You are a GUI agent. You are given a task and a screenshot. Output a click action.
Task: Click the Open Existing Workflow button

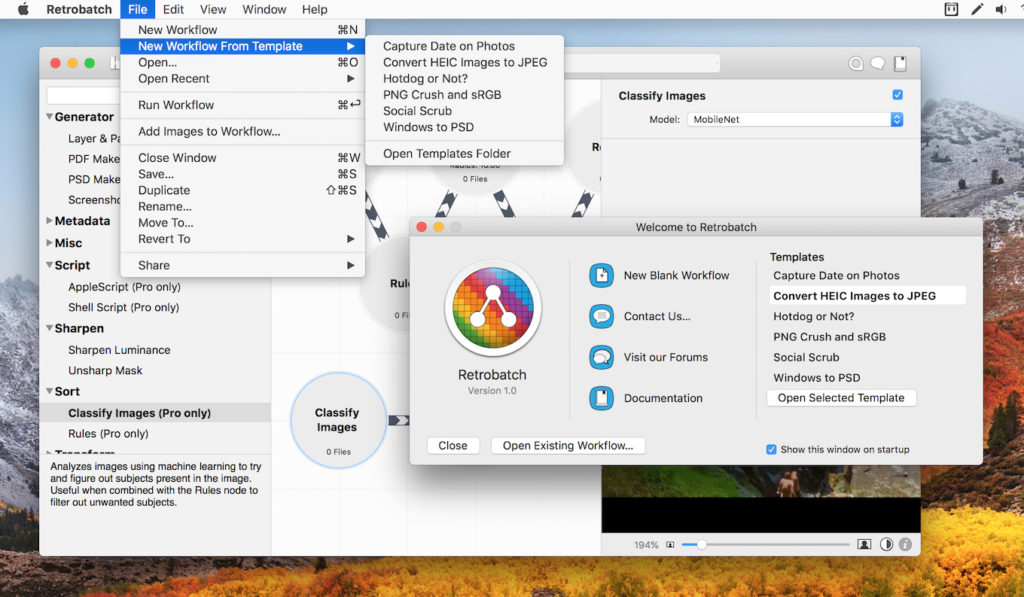(567, 446)
